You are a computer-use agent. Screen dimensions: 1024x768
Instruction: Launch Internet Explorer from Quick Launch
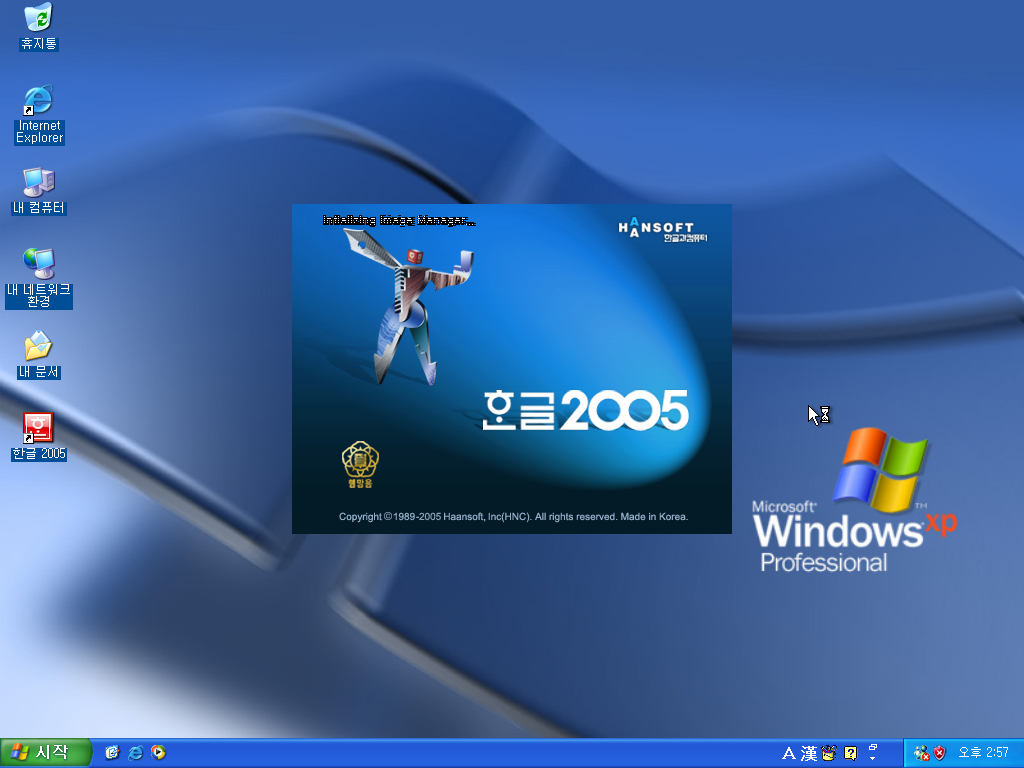135,753
